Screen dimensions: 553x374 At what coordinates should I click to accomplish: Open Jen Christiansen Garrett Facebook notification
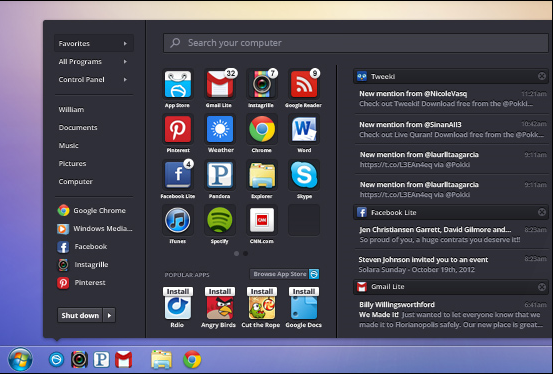click(452, 234)
